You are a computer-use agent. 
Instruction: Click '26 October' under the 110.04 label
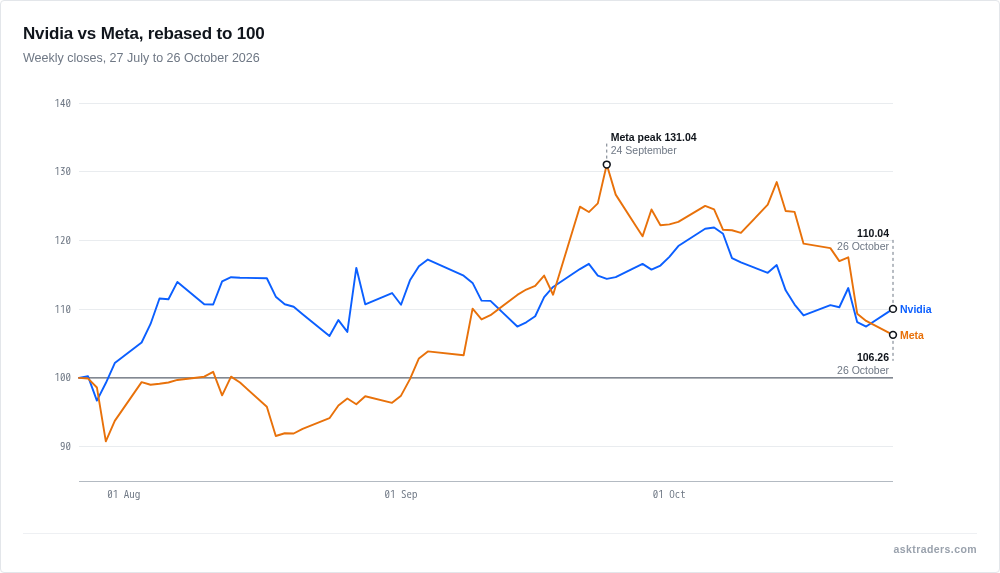click(862, 246)
